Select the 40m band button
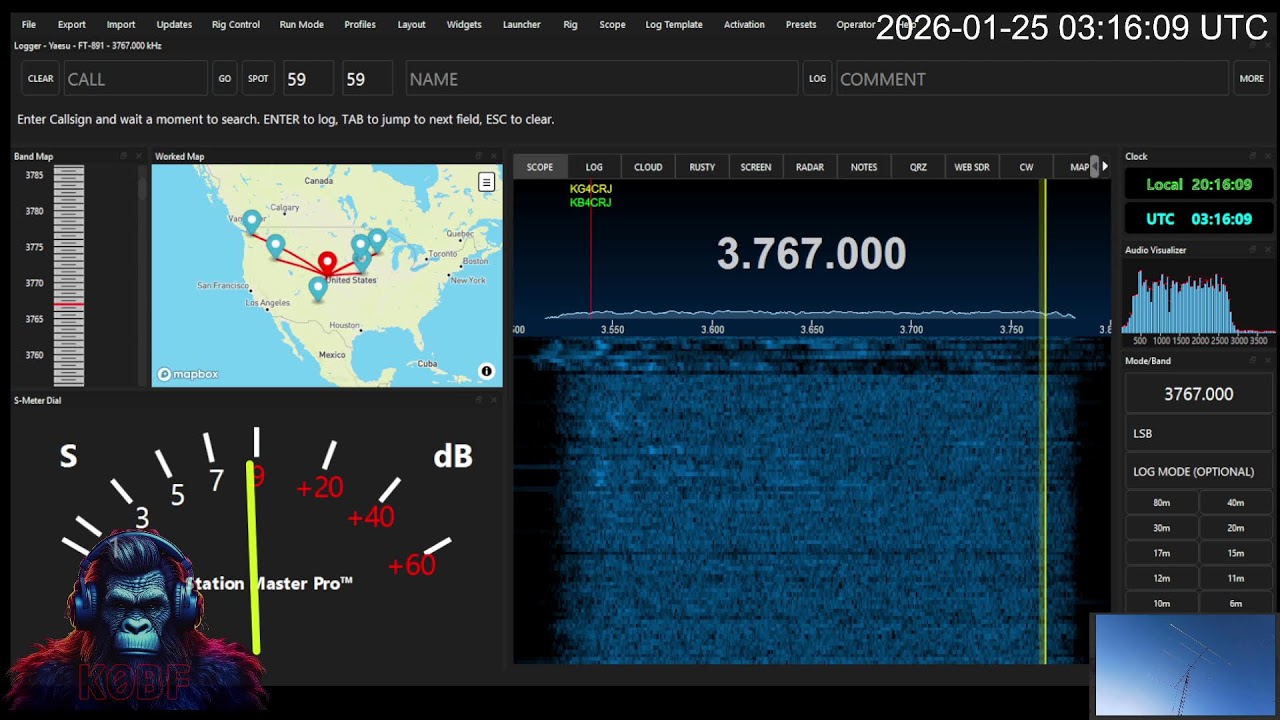1280x720 pixels. click(x=1236, y=503)
